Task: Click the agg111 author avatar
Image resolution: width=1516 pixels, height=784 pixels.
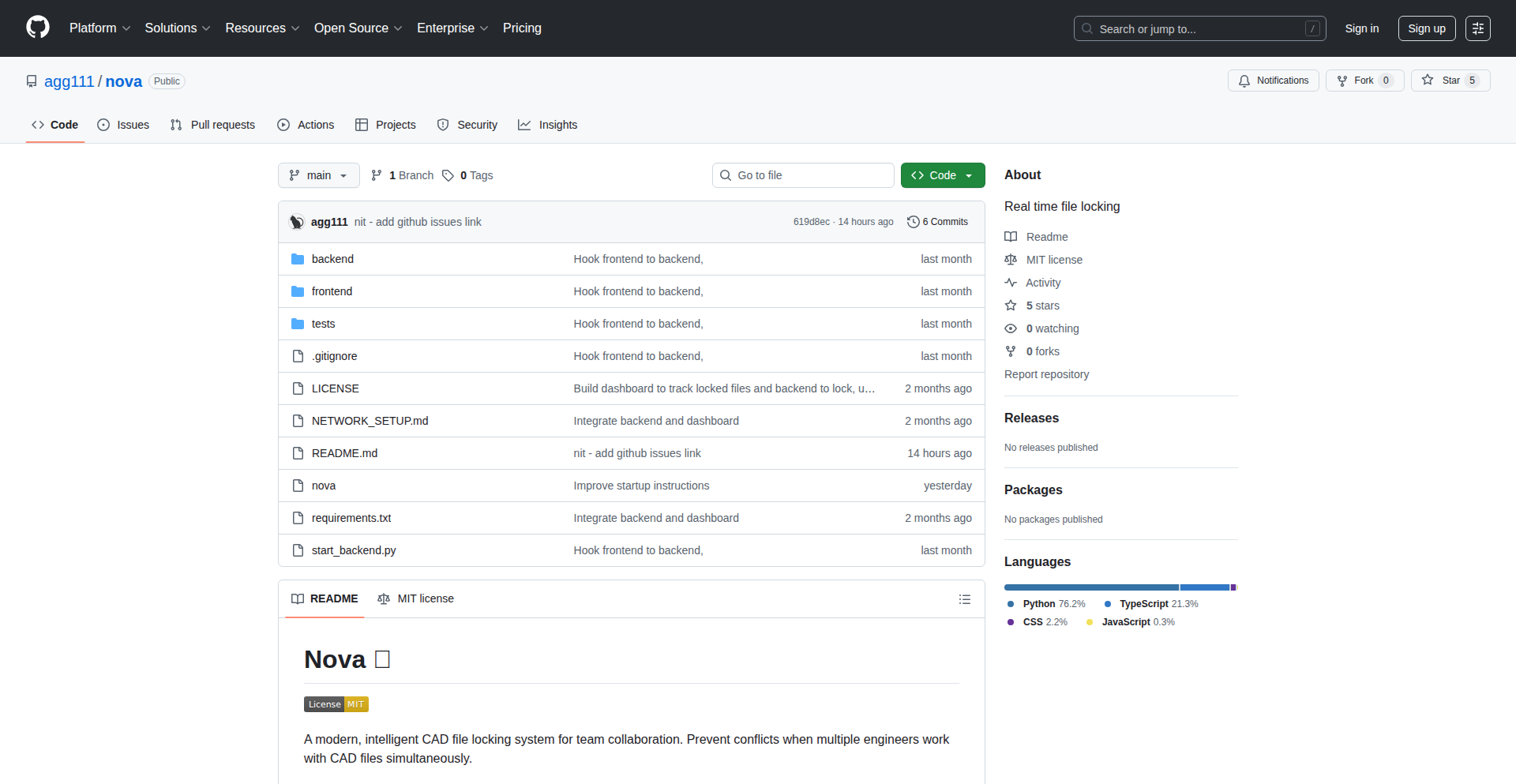Action: point(297,222)
